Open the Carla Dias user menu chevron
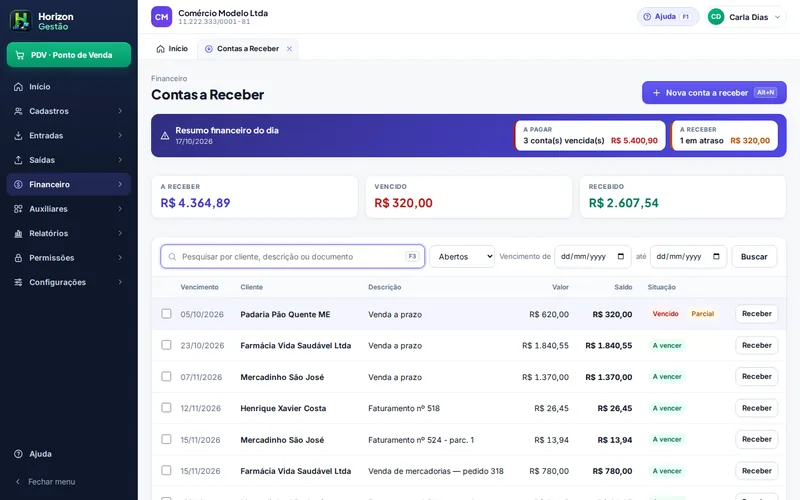This screenshot has height=500, width=800. (x=778, y=17)
